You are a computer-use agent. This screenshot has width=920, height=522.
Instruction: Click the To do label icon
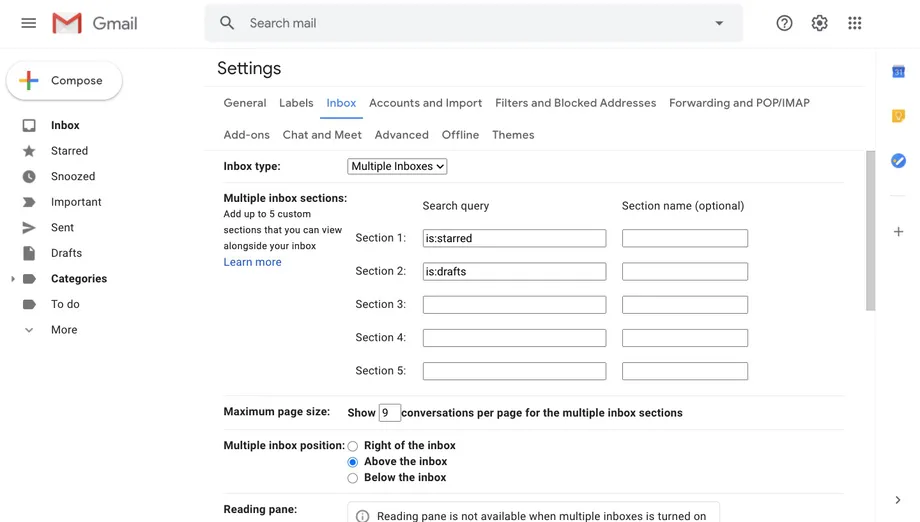pyautogui.click(x=29, y=304)
